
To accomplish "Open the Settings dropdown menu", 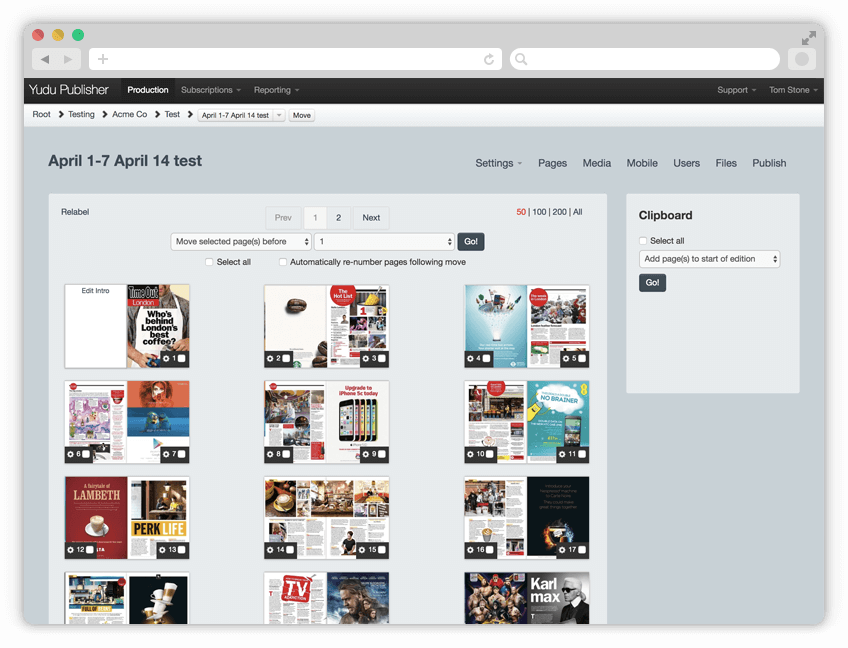I will (498, 163).
